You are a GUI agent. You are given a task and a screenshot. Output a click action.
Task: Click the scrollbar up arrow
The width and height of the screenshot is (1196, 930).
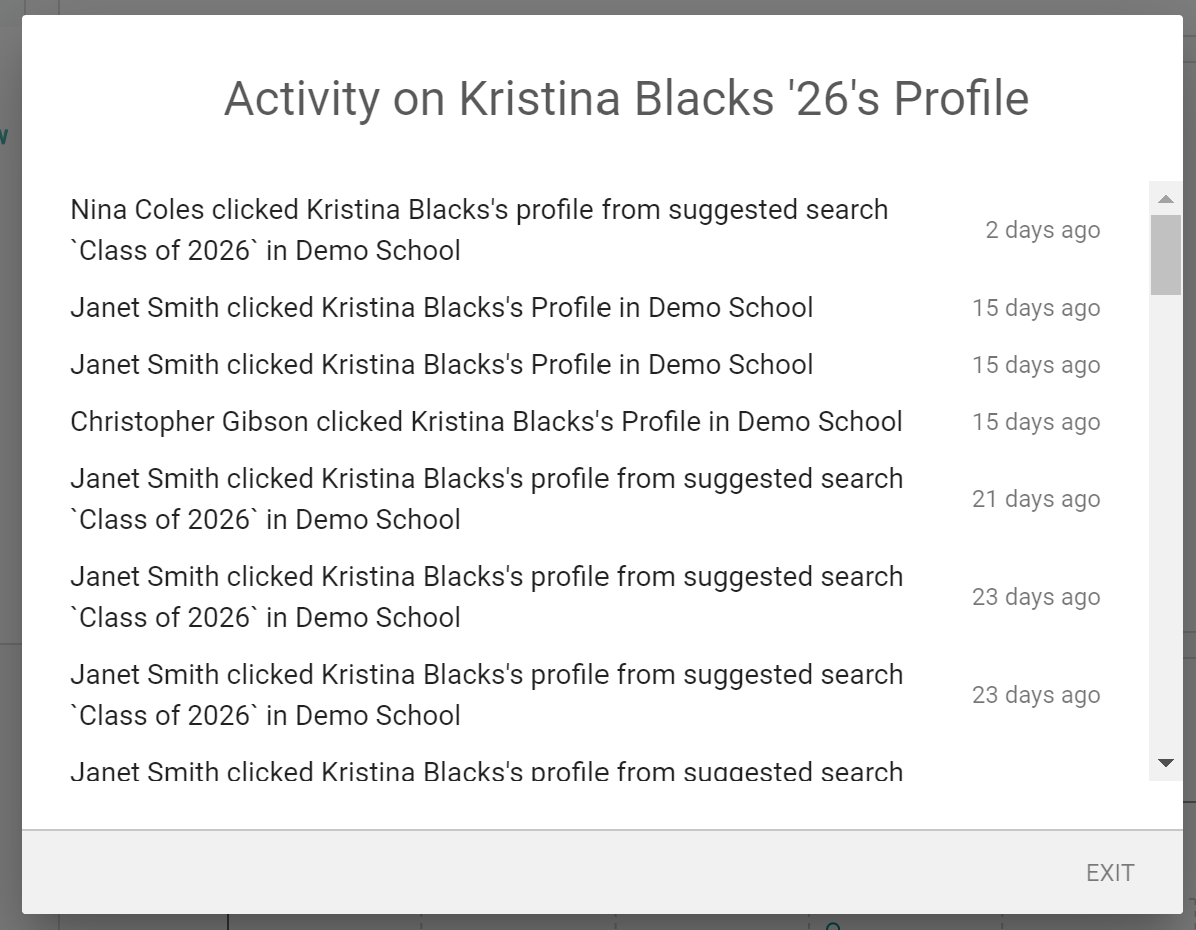tap(1165, 199)
